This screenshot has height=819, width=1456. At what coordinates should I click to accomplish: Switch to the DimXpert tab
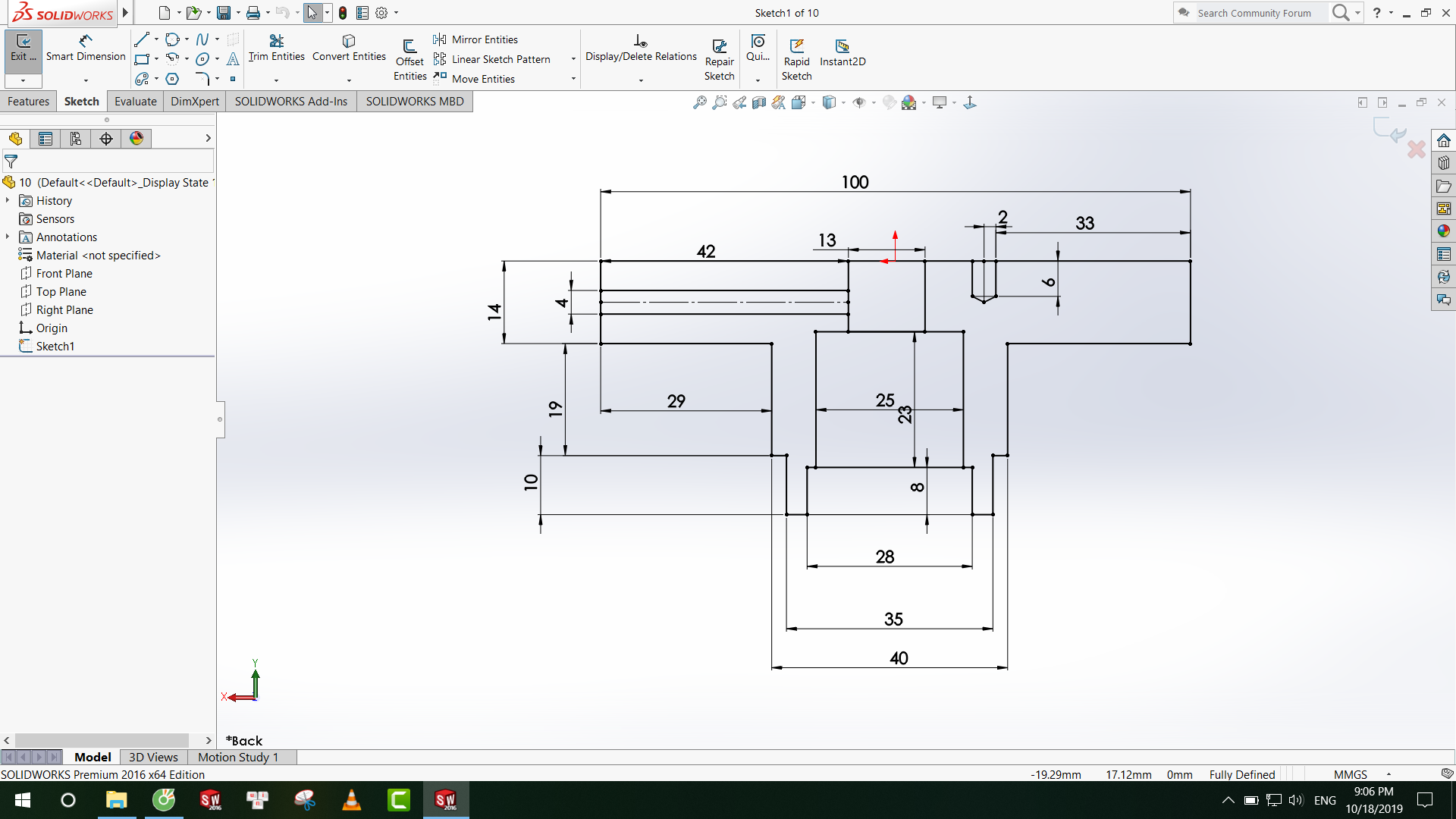point(195,102)
